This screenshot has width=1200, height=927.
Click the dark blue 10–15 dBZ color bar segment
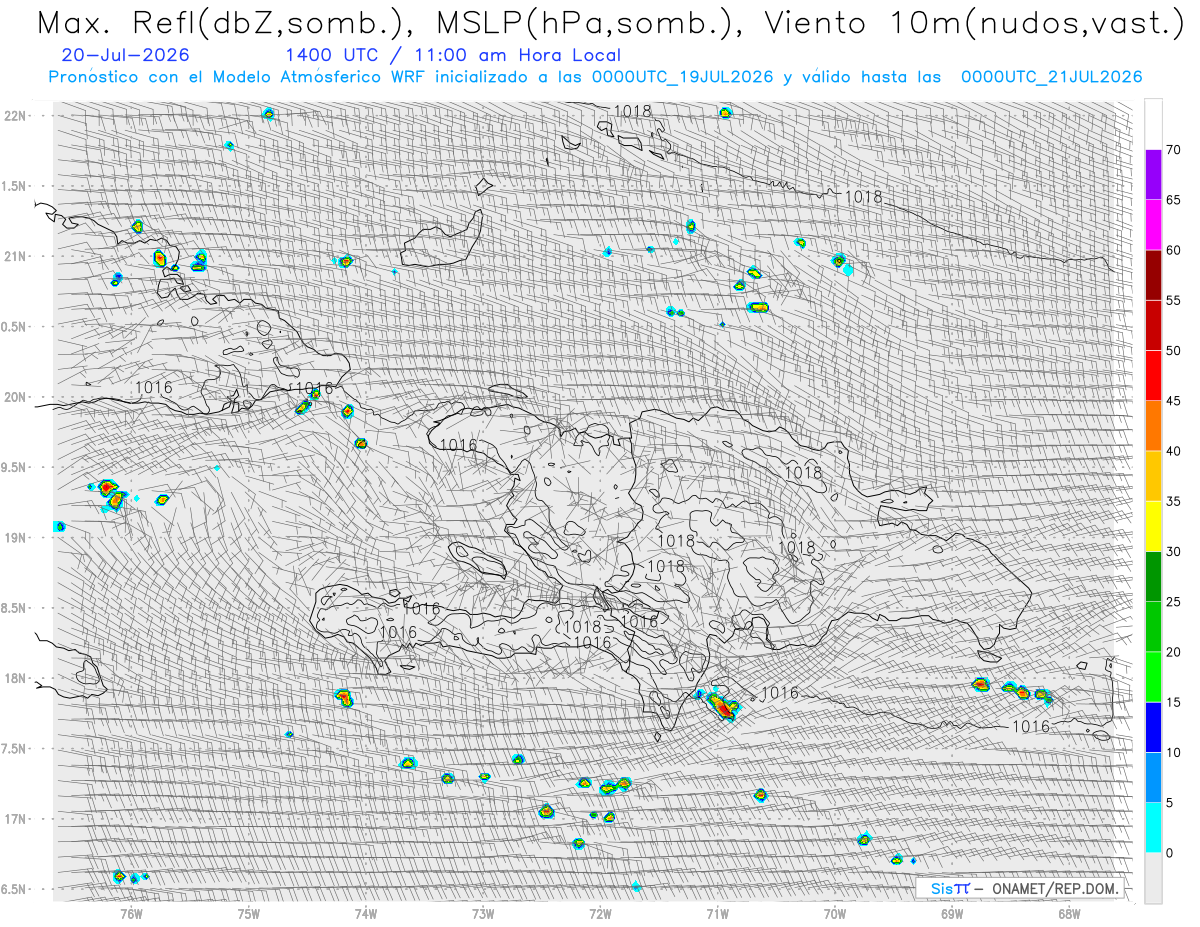pos(1153,727)
